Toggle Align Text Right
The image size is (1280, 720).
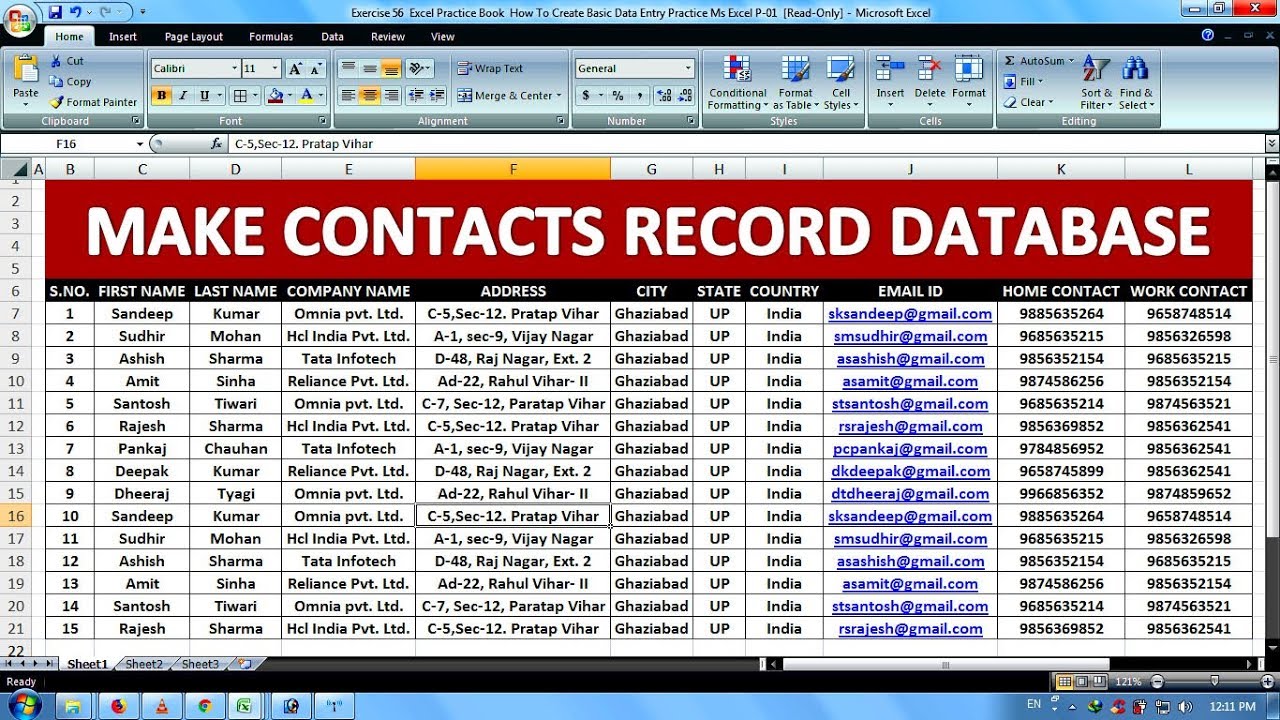[391, 96]
